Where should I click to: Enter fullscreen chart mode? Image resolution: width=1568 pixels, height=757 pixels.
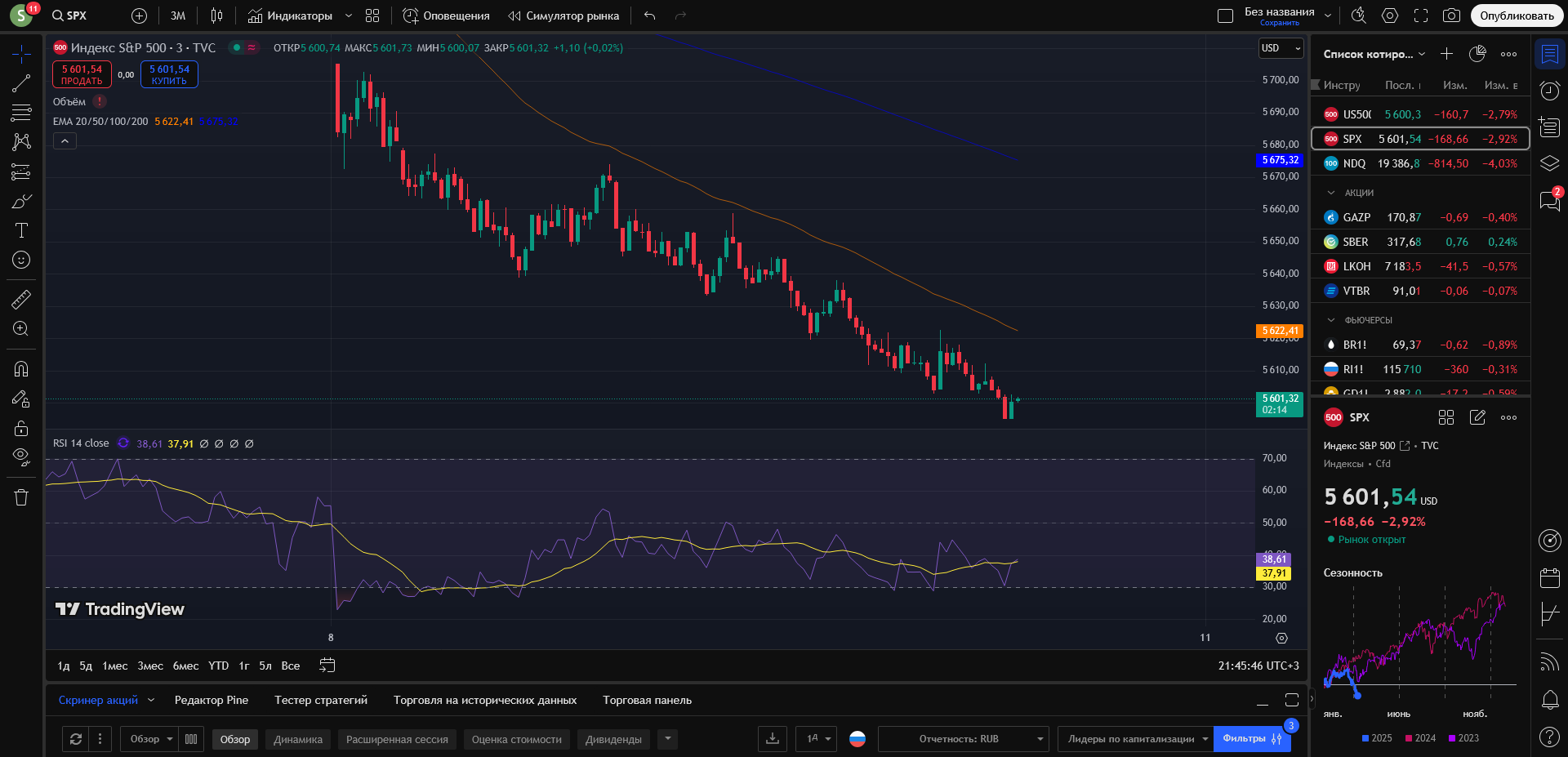1421,16
